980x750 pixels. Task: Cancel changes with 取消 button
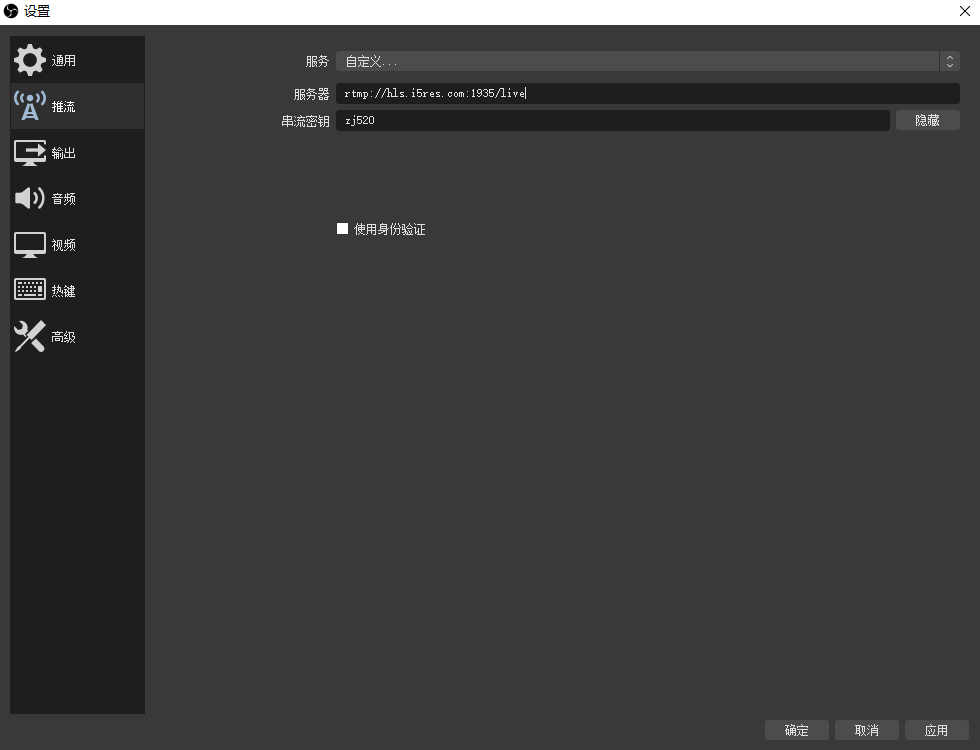(867, 730)
